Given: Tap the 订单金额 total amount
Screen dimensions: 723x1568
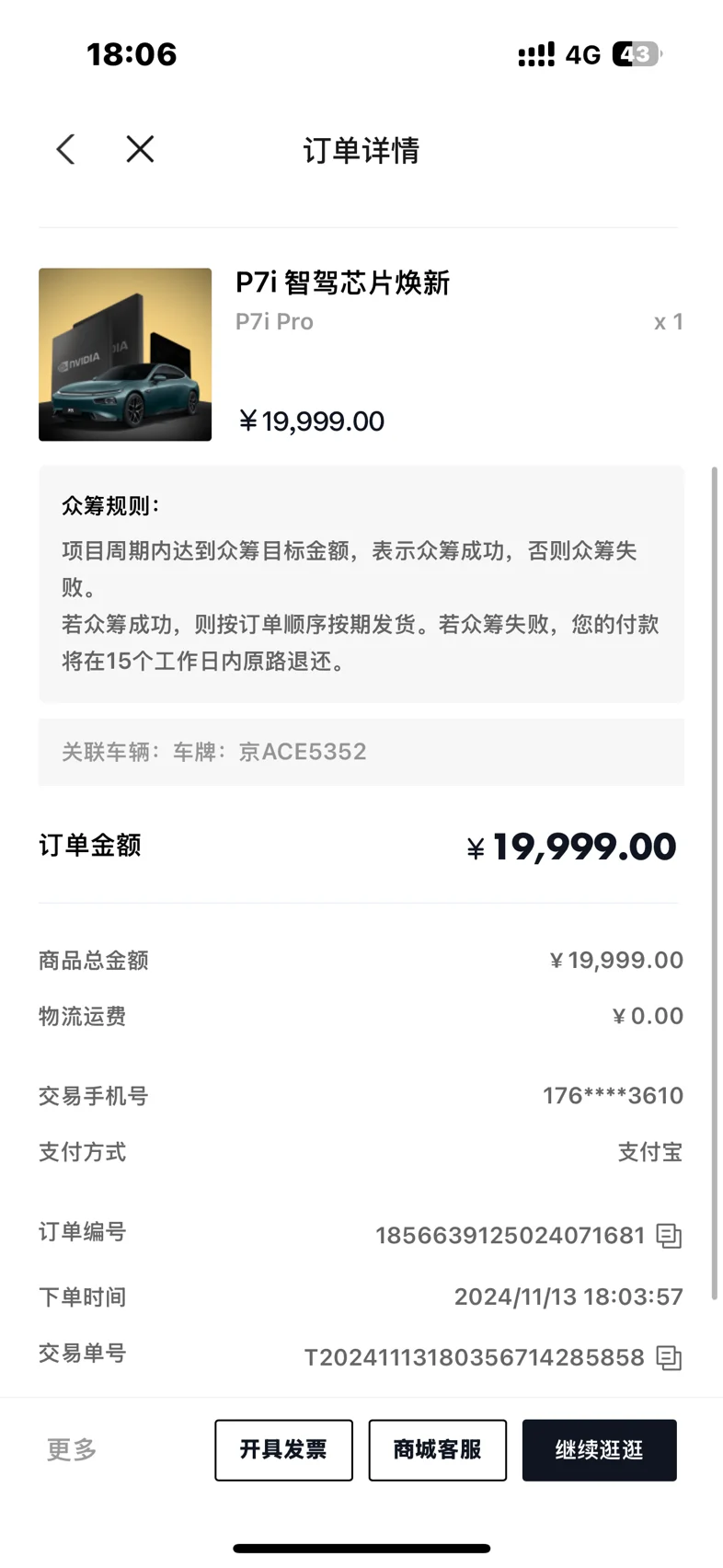Looking at the screenshot, I should click(571, 847).
